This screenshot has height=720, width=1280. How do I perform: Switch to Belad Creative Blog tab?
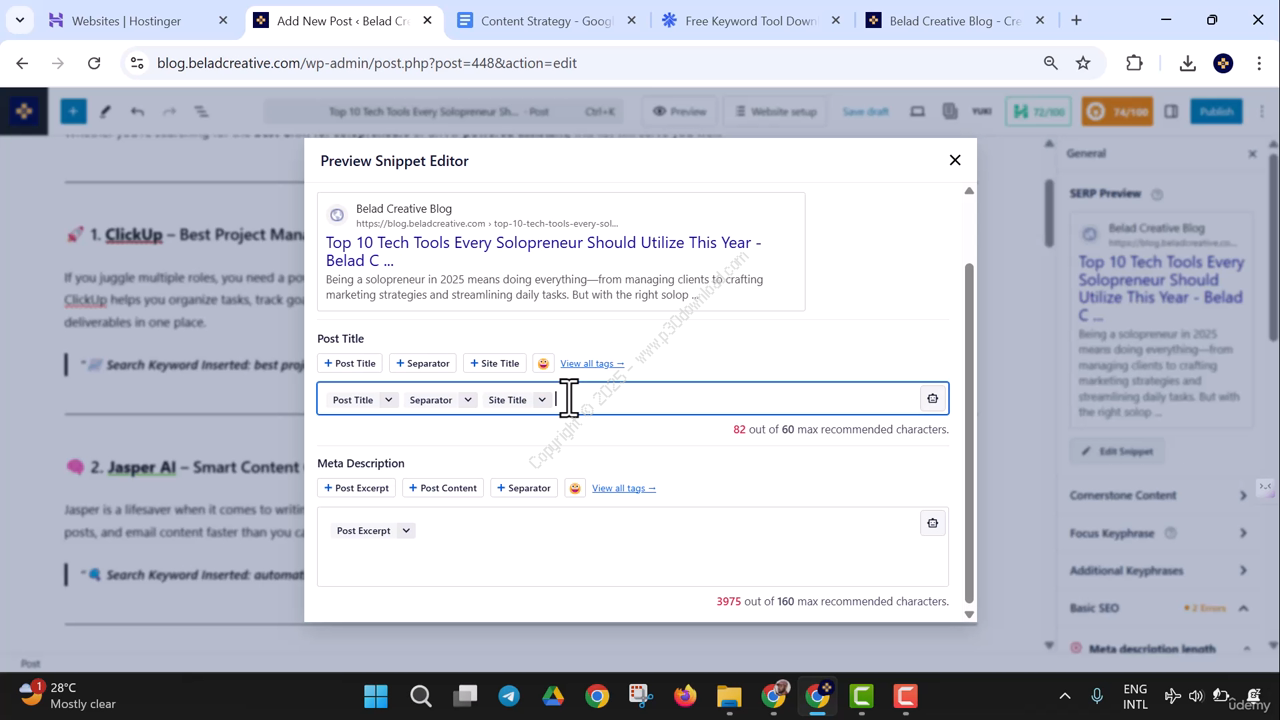(955, 20)
